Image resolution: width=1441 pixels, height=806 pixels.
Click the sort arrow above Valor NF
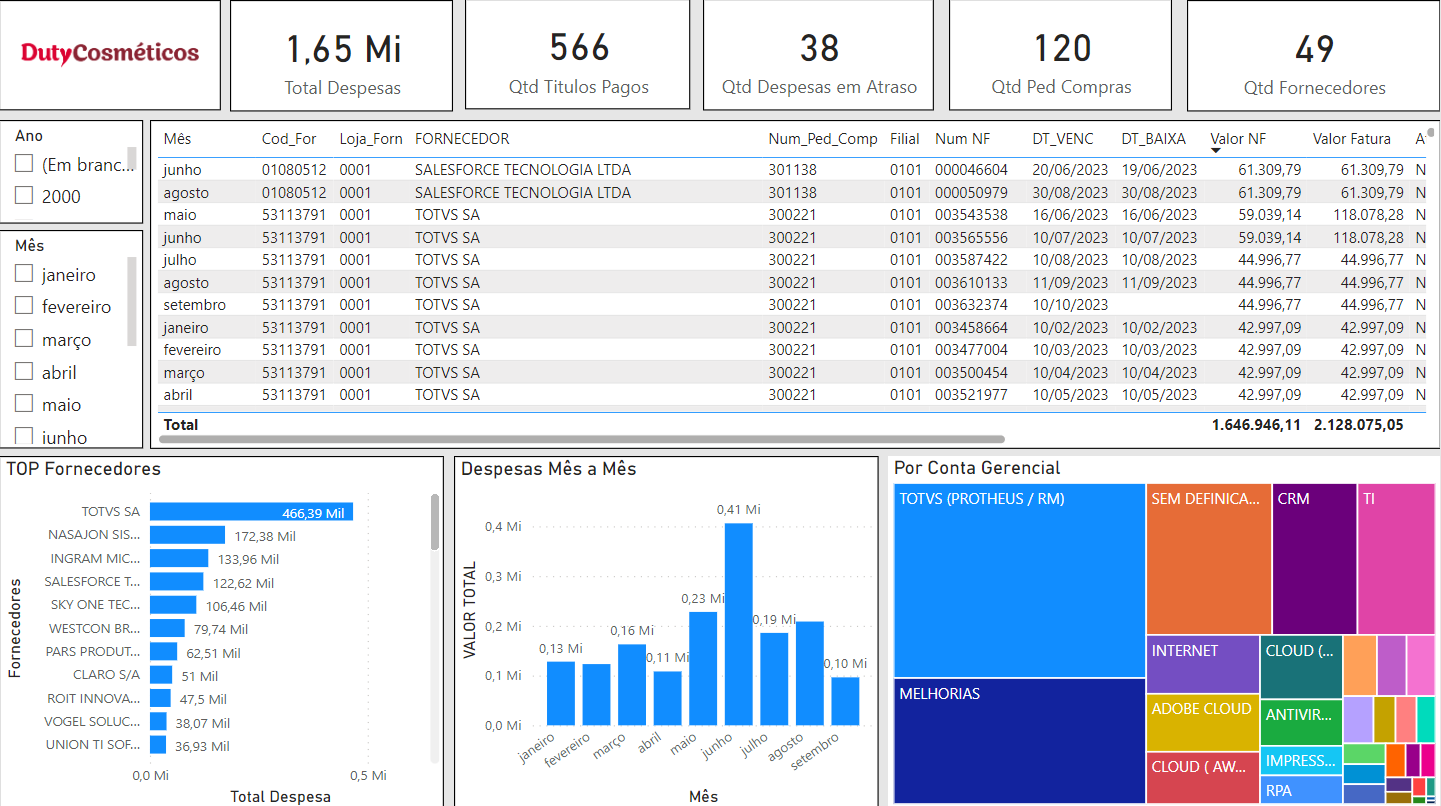click(1215, 151)
